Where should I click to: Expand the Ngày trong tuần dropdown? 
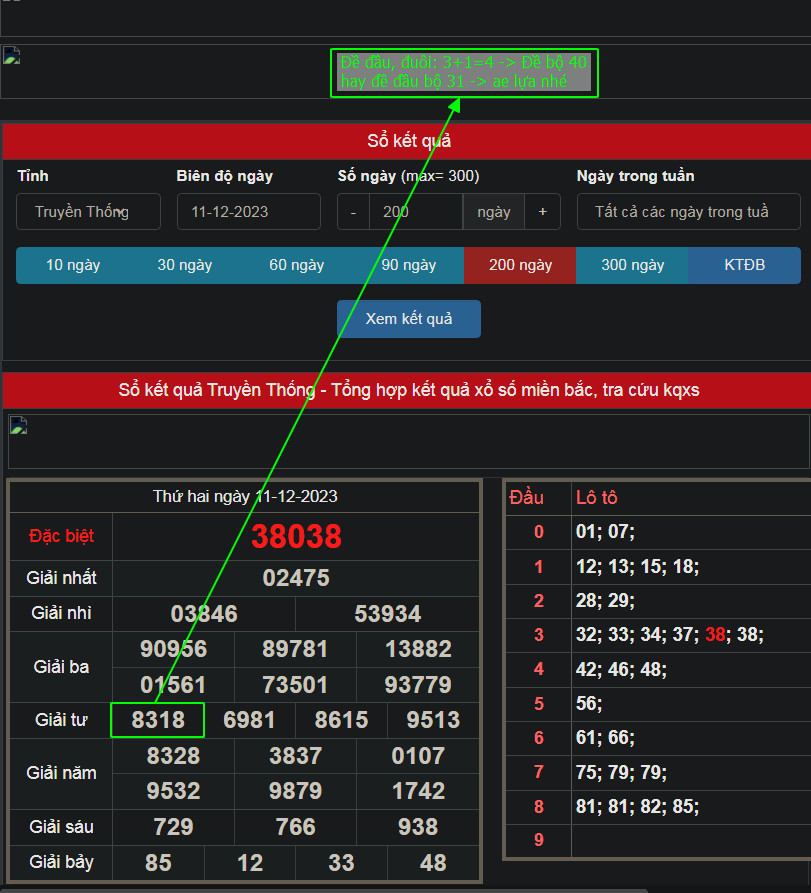click(688, 212)
